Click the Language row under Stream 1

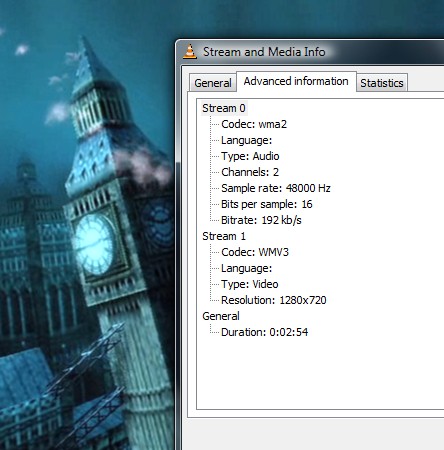point(246,268)
